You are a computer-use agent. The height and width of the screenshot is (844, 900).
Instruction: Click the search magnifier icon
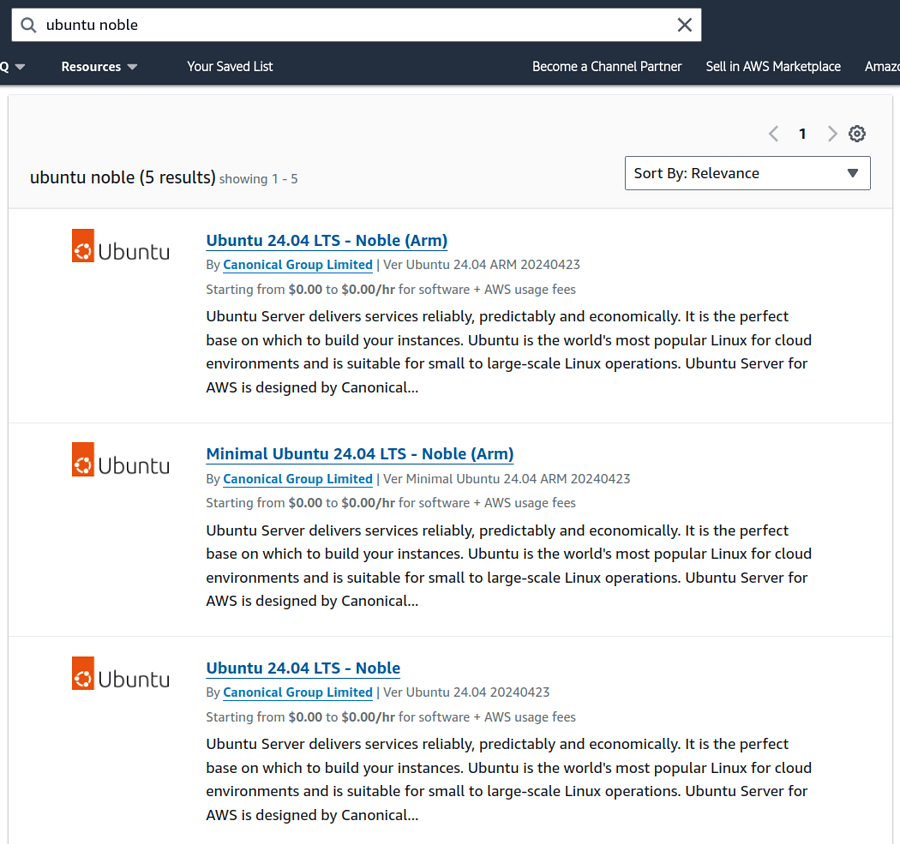(26, 24)
